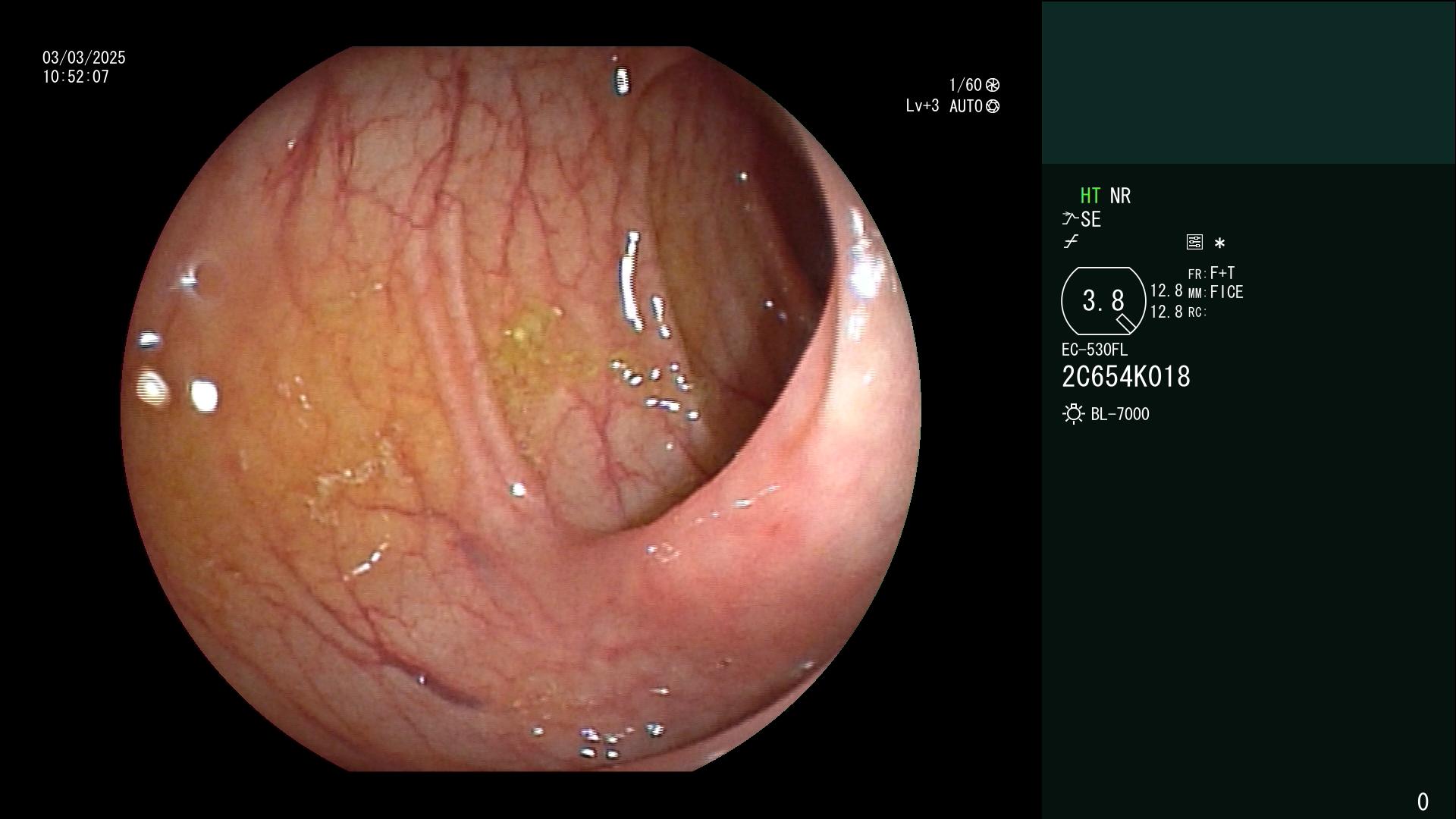The width and height of the screenshot is (1456, 819).
Task: Click the iris icon next to AUTO
Action: pyautogui.click(x=992, y=106)
